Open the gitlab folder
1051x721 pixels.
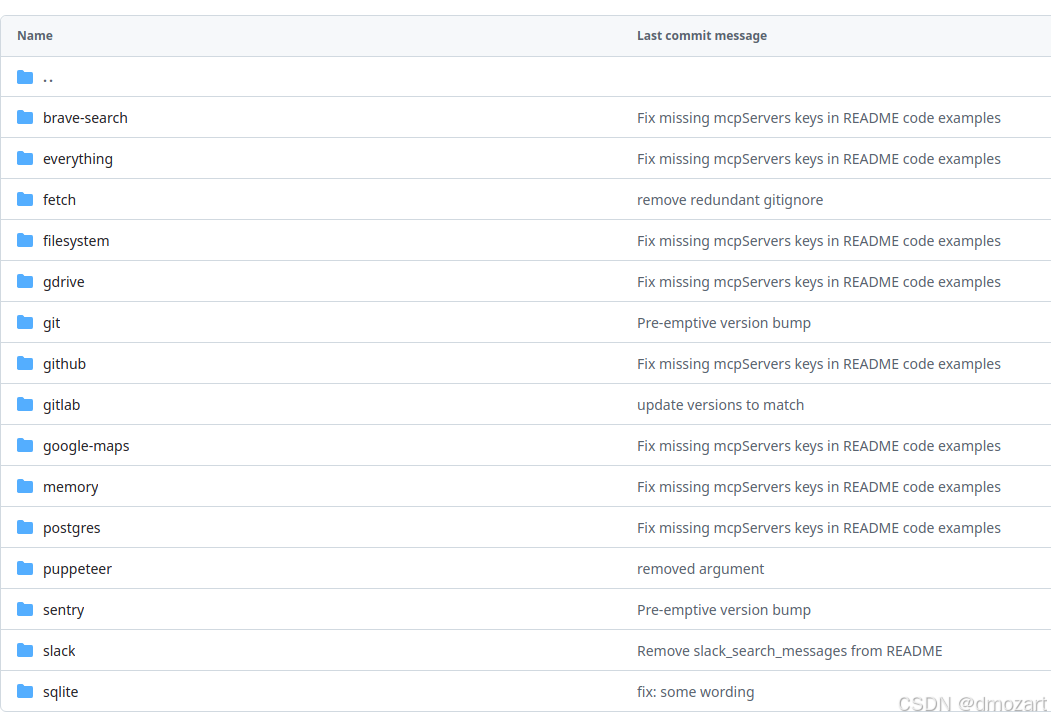tap(62, 405)
